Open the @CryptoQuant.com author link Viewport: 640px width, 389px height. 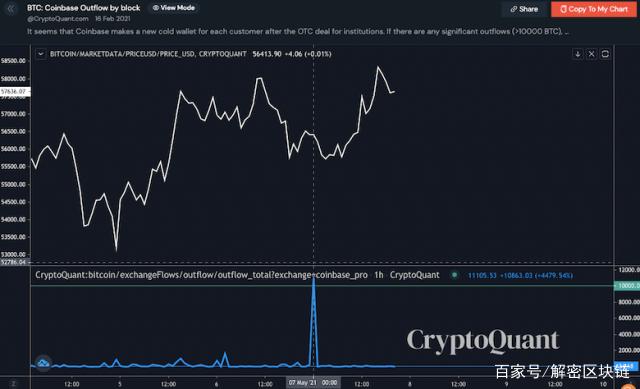pos(58,19)
